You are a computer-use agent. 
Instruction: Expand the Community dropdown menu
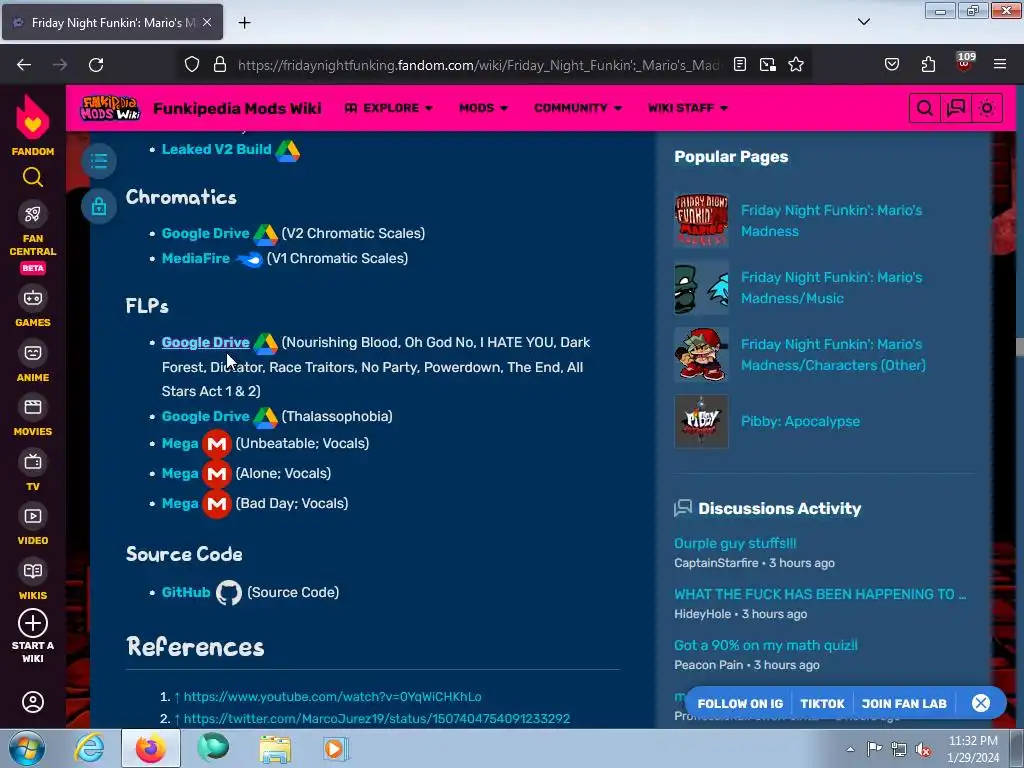[578, 108]
